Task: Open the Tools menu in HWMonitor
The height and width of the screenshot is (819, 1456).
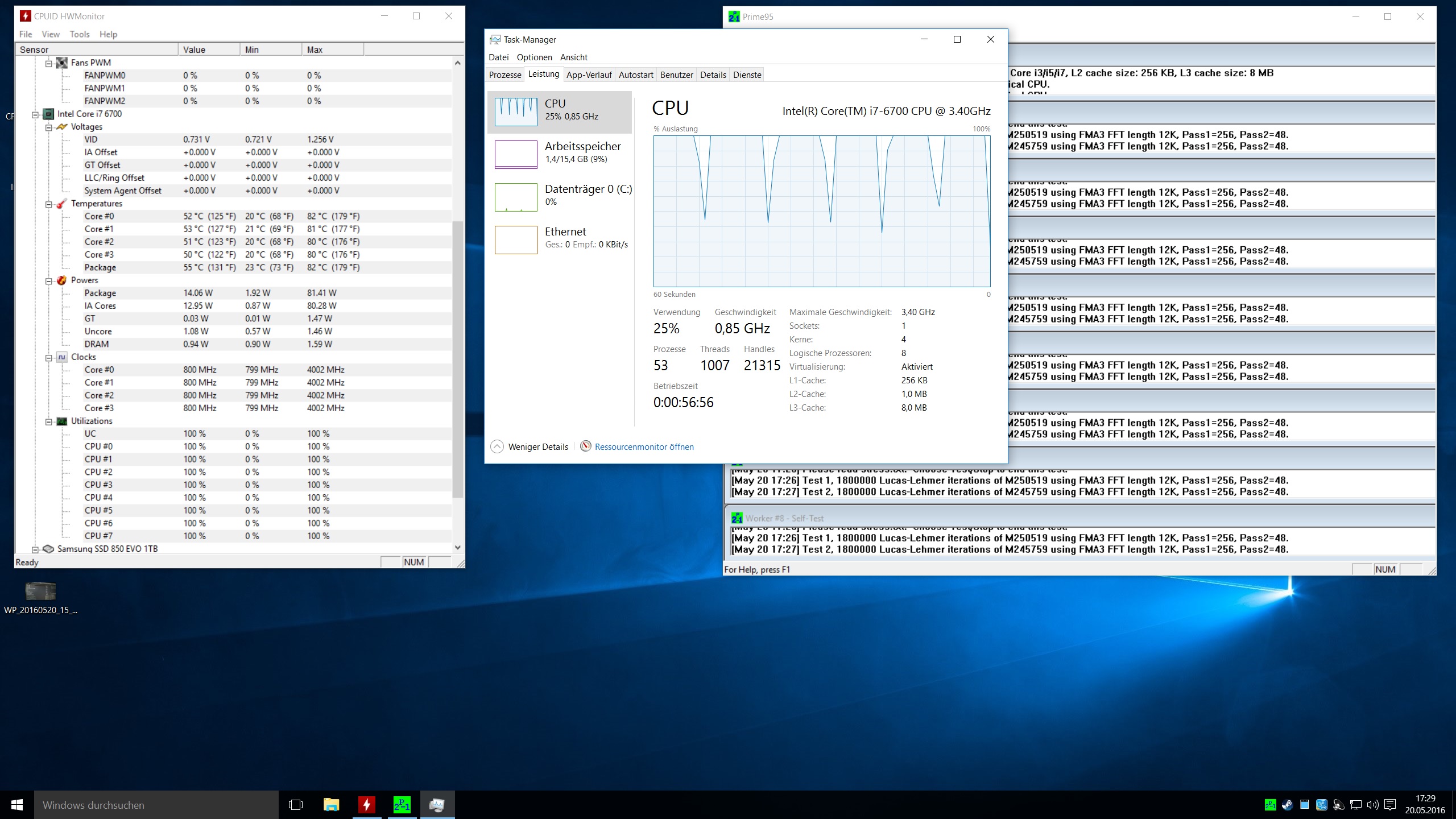Action: click(x=80, y=34)
